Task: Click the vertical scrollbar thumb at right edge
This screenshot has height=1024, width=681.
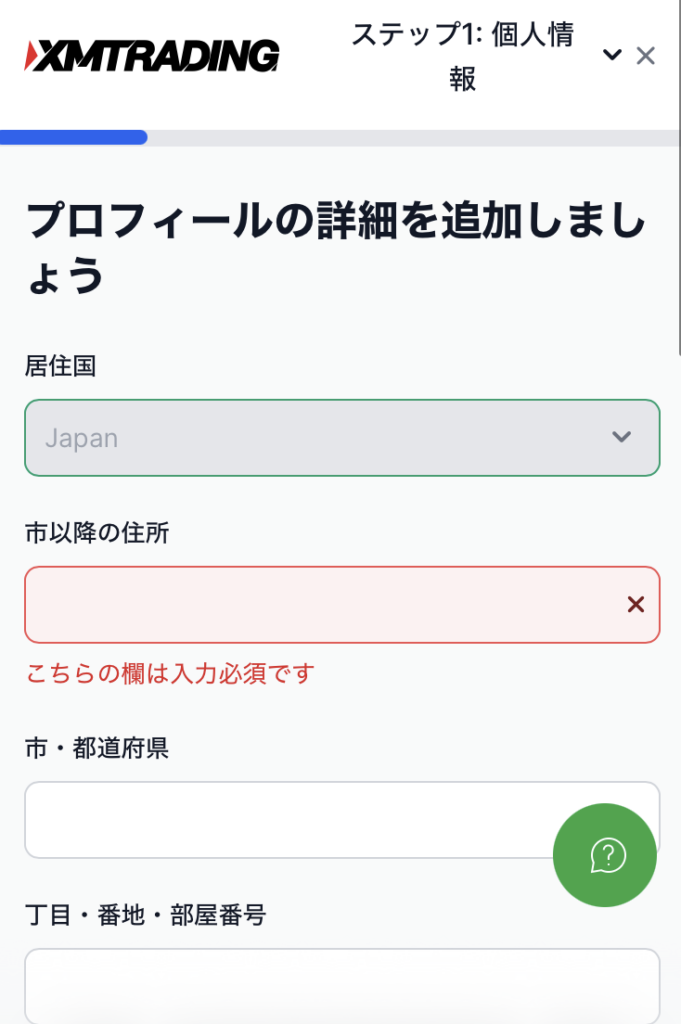Action: click(x=679, y=178)
